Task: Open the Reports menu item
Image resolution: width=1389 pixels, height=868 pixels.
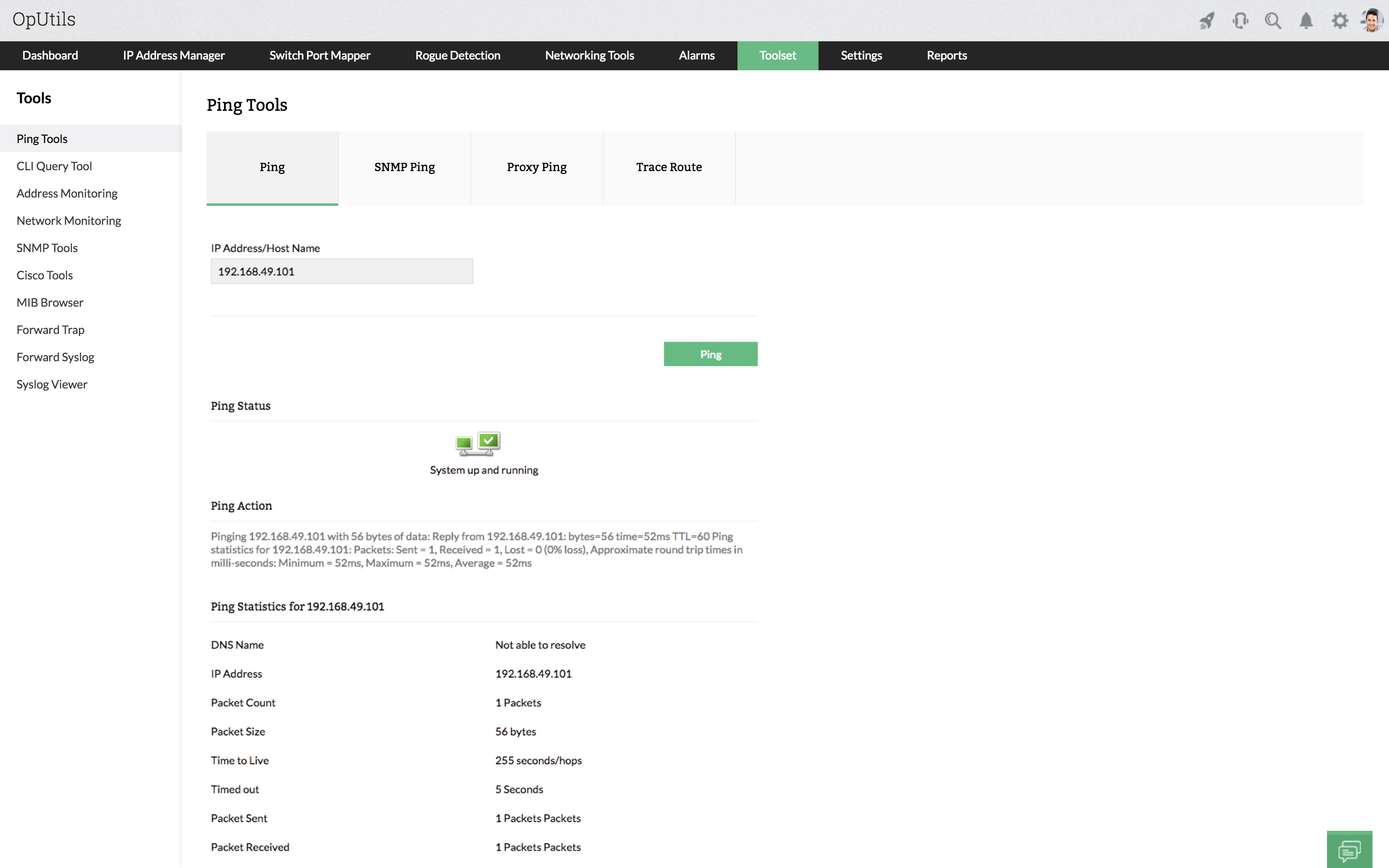Action: pyautogui.click(x=947, y=56)
